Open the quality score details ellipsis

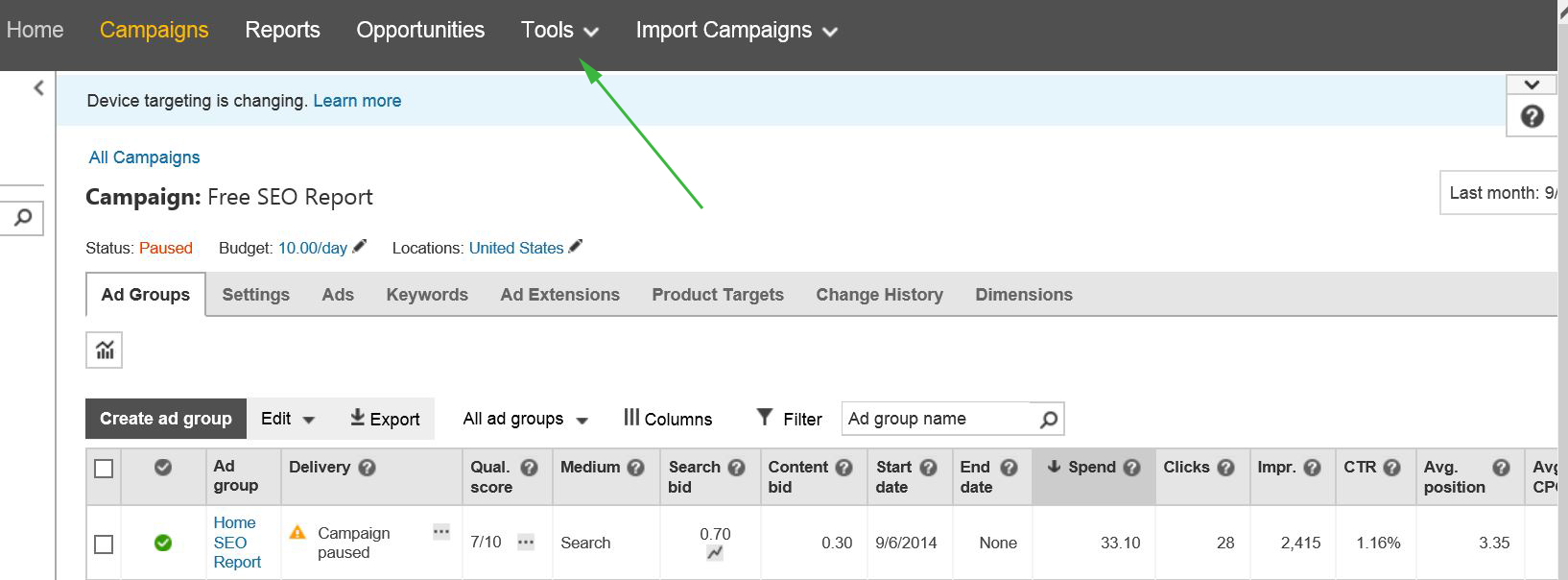click(526, 543)
